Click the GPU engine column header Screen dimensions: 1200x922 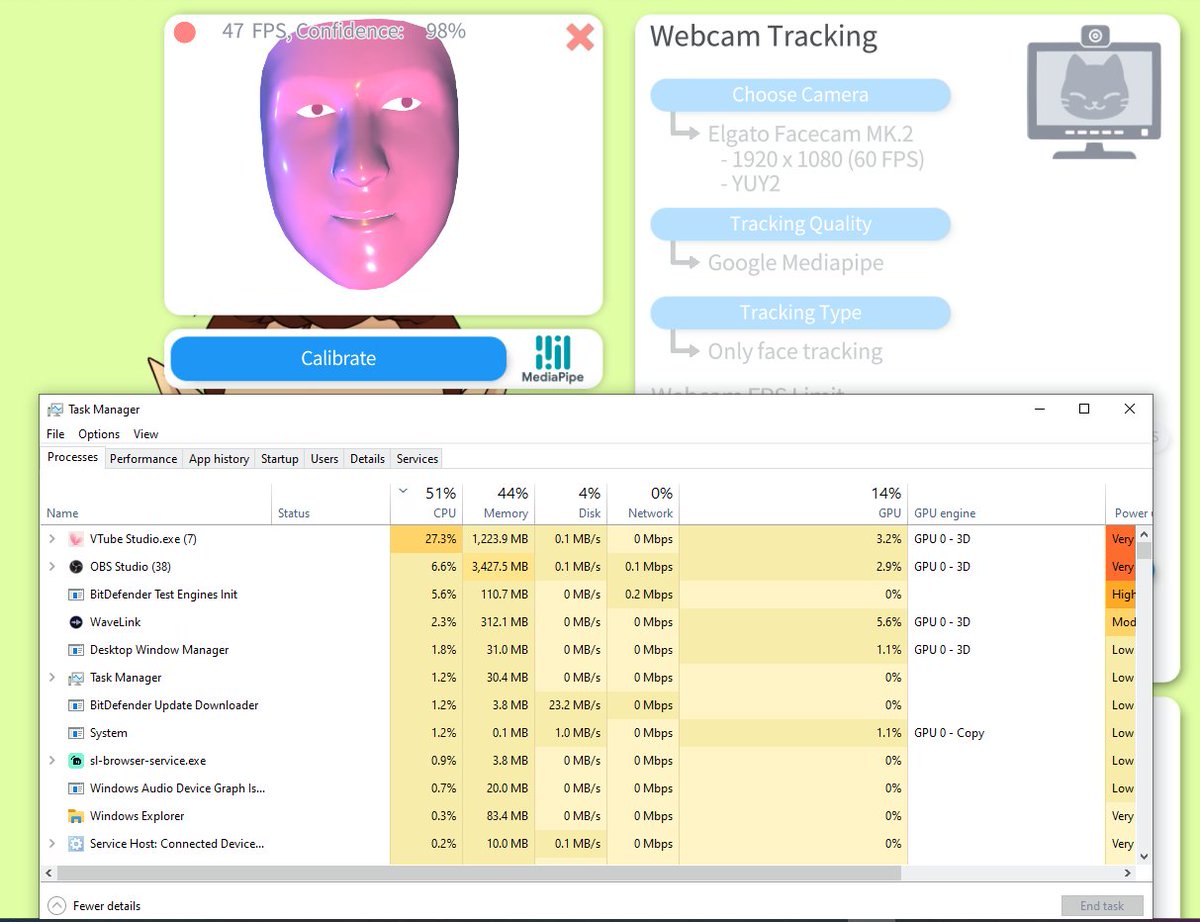tap(1006, 503)
